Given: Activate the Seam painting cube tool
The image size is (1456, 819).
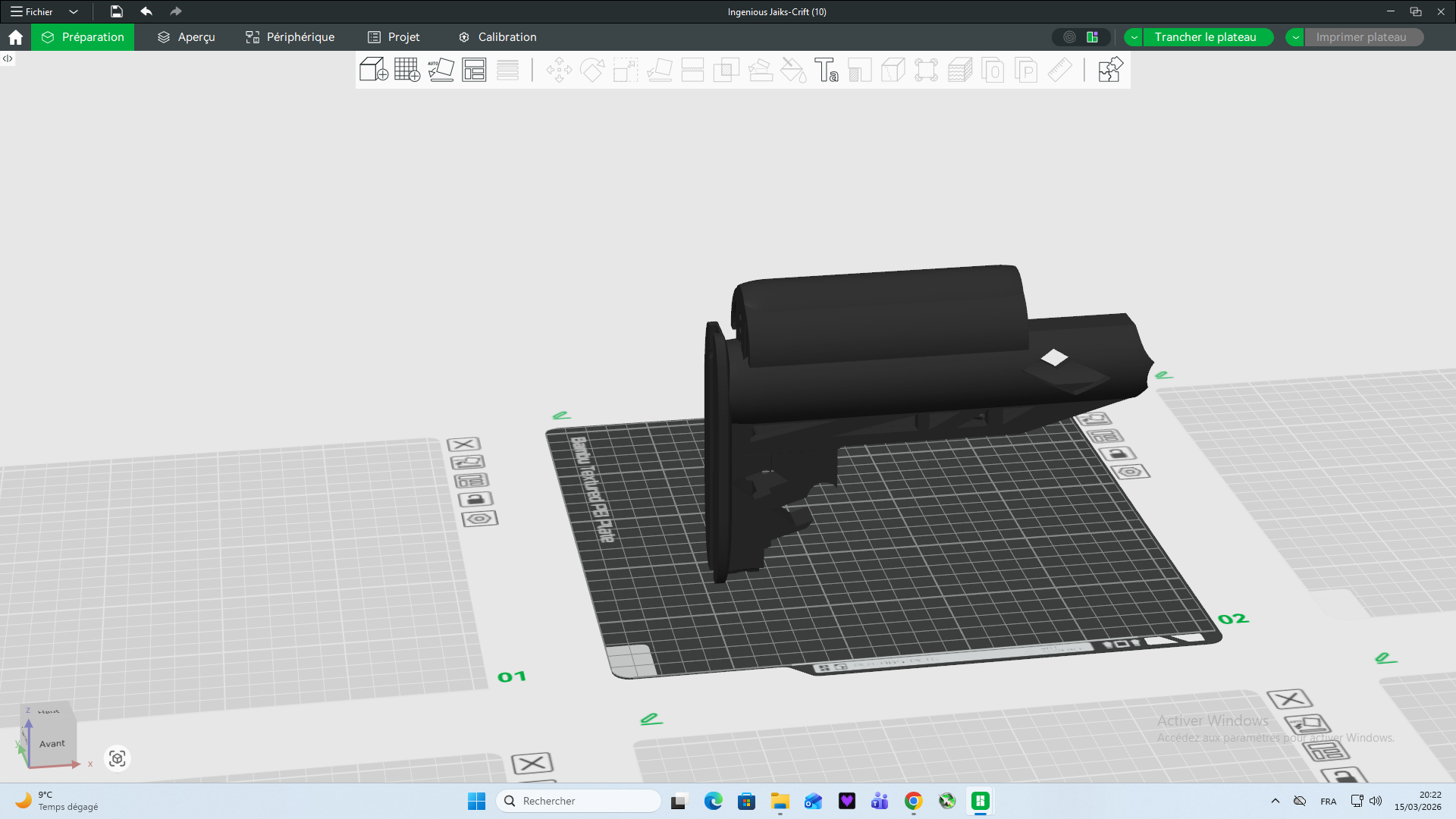Looking at the screenshot, I should (x=893, y=70).
